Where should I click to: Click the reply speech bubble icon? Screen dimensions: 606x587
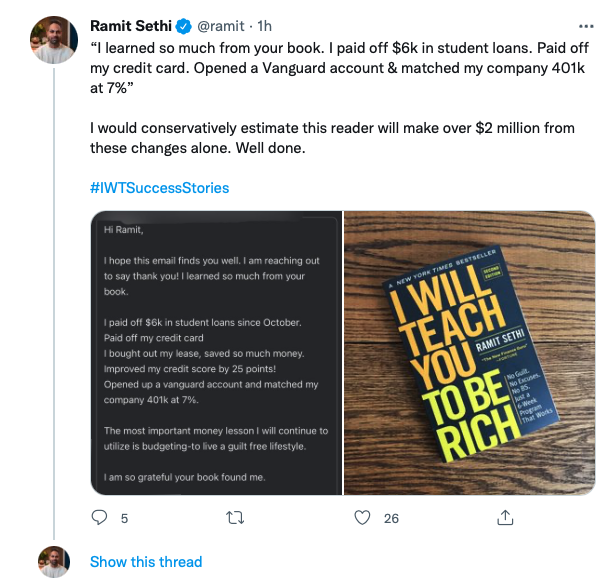coord(99,517)
